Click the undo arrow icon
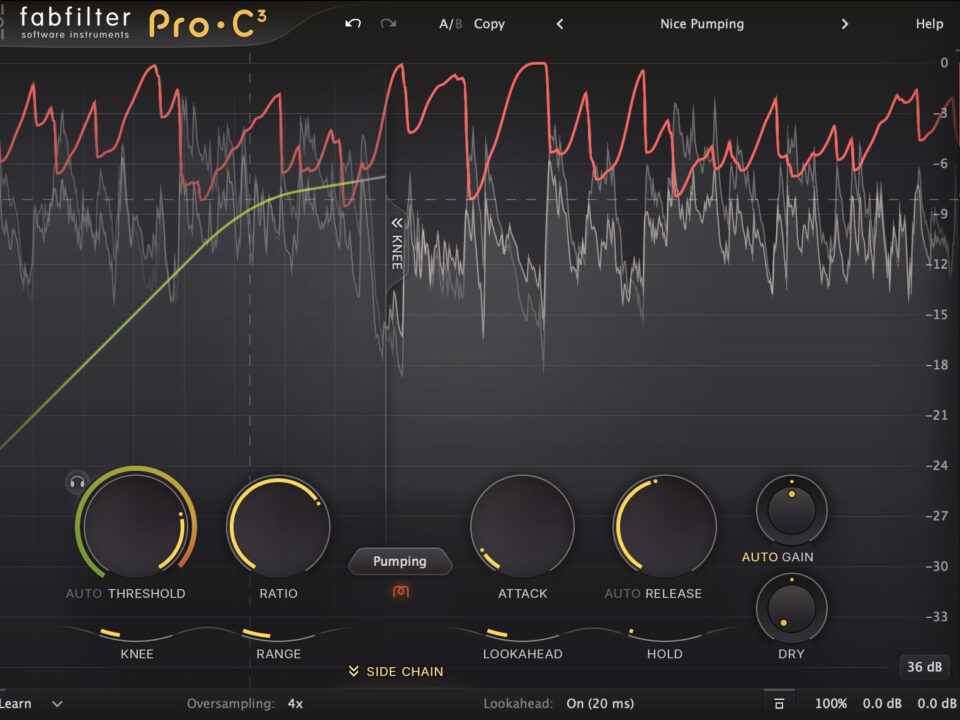 (352, 24)
